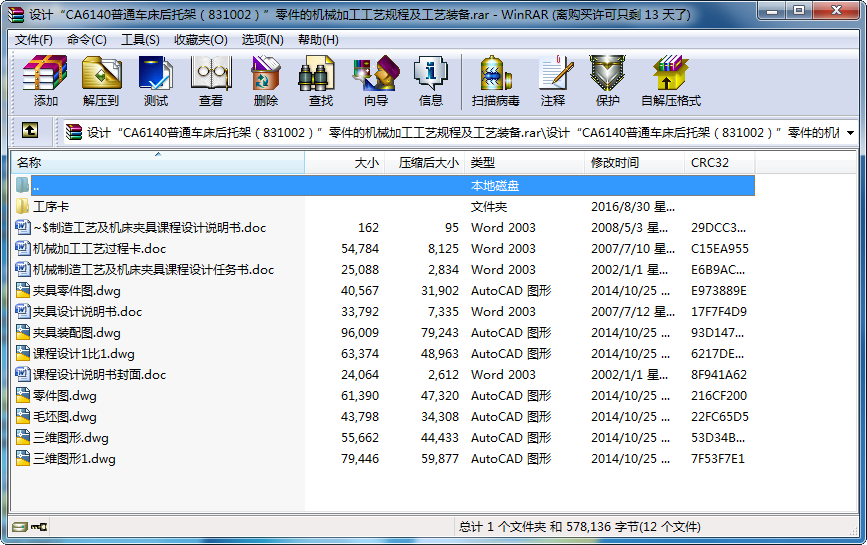
Task: Select 机械制造工艺及机床夹具课程设计任务书.doc
Action: pyautogui.click(x=154, y=270)
